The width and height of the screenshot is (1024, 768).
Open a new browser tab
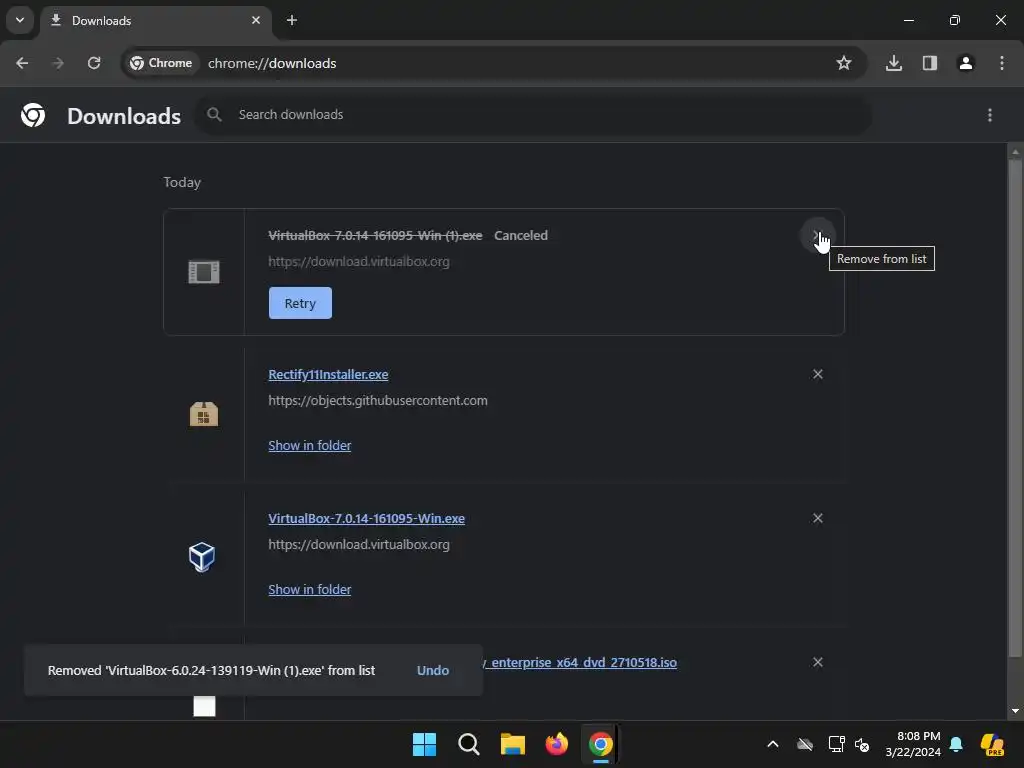[x=292, y=20]
